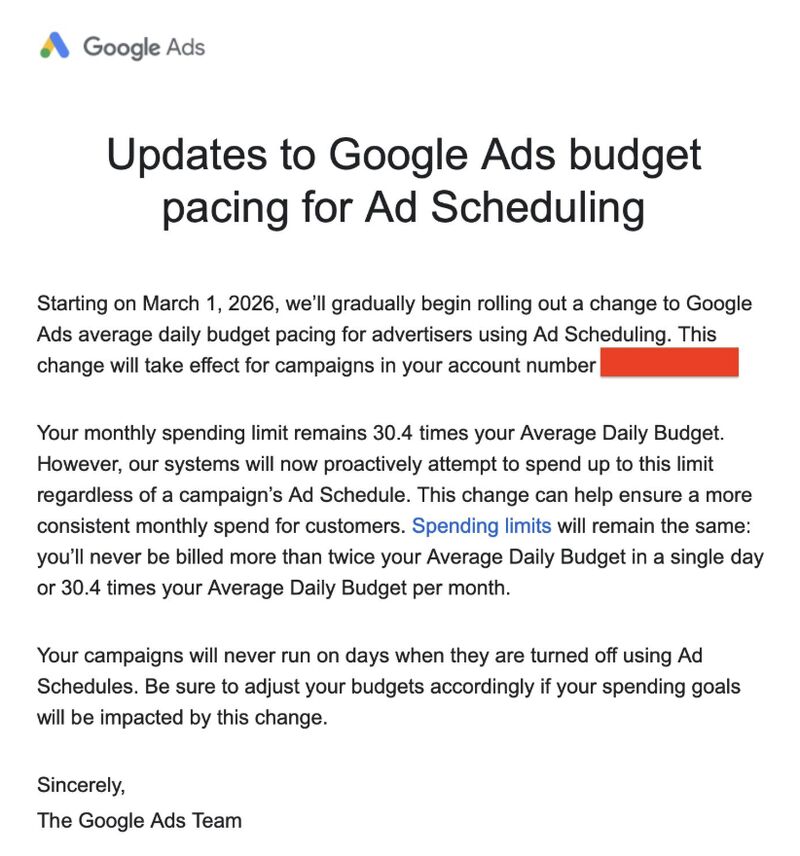
Task: Click the "Google Ads" wordmark text
Action: coord(144,47)
